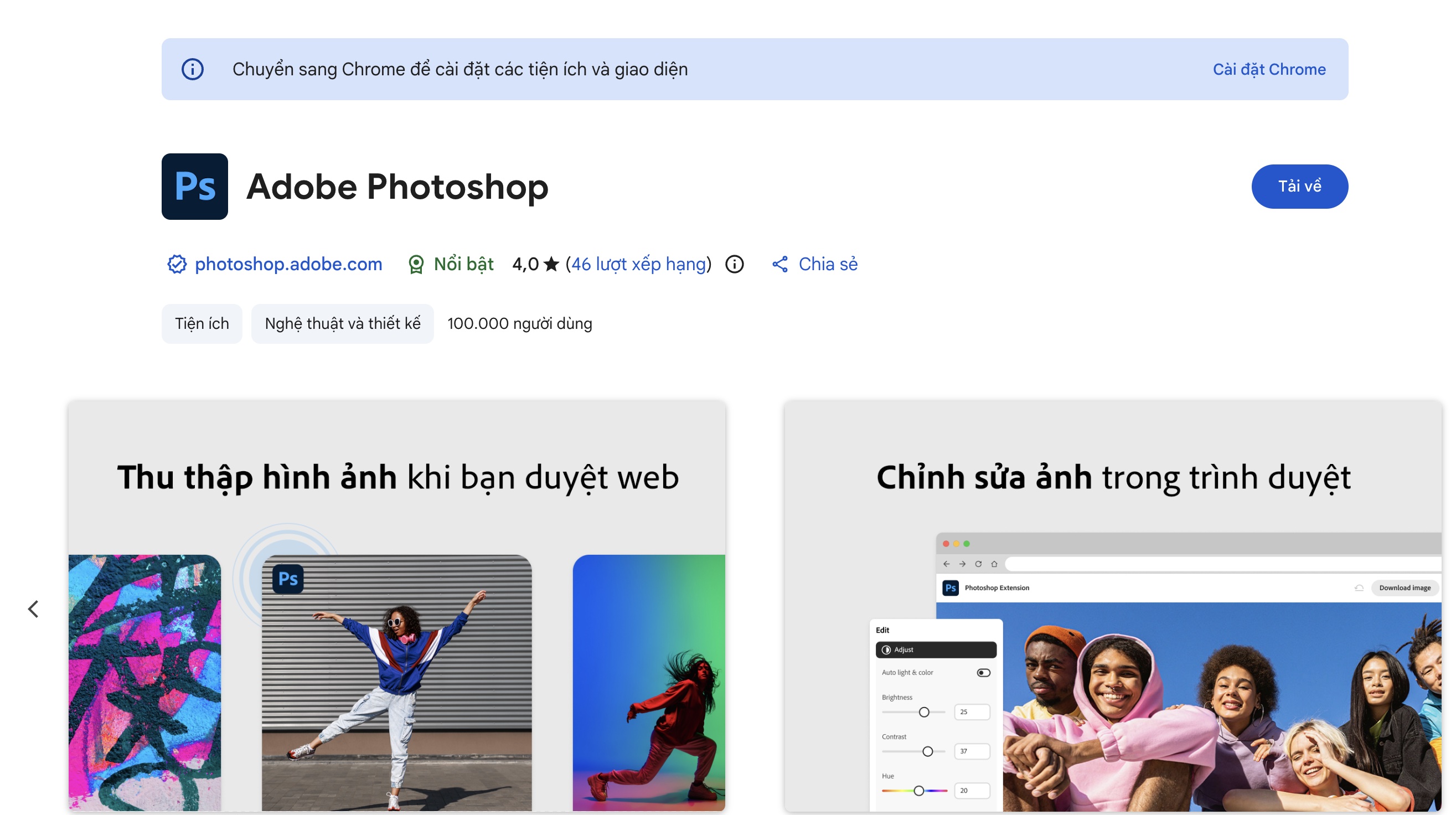Click the Chia sẻ share link
This screenshot has height=815, width=1456.
coord(828,264)
